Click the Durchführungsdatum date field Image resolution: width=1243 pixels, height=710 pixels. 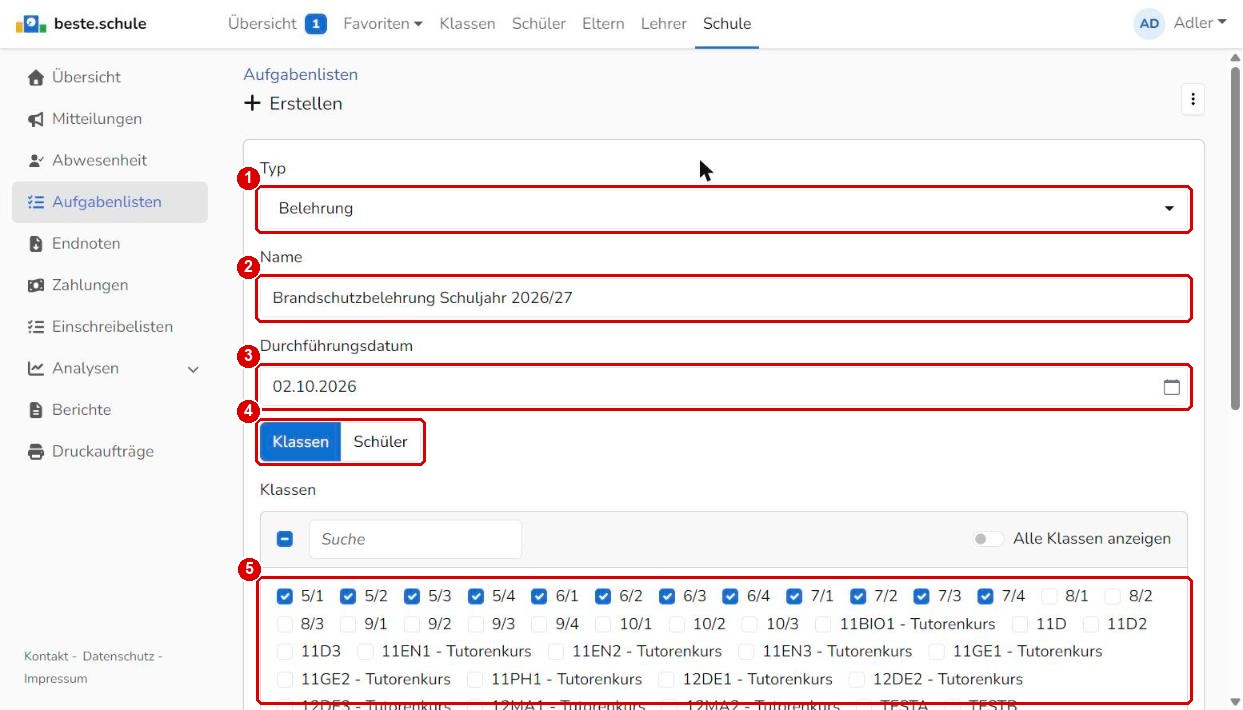pyautogui.click(x=725, y=387)
